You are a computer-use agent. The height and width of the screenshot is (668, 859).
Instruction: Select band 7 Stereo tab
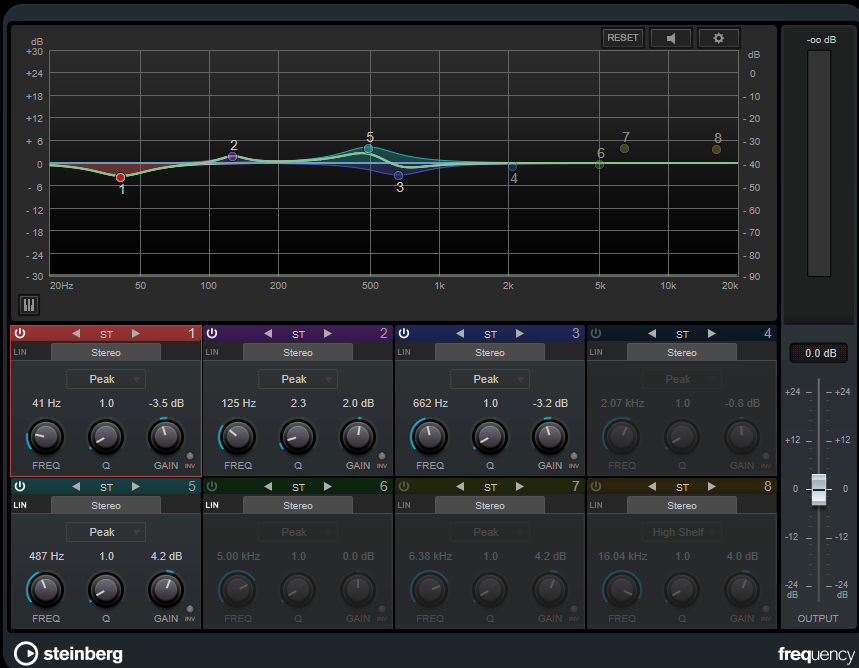[490, 505]
